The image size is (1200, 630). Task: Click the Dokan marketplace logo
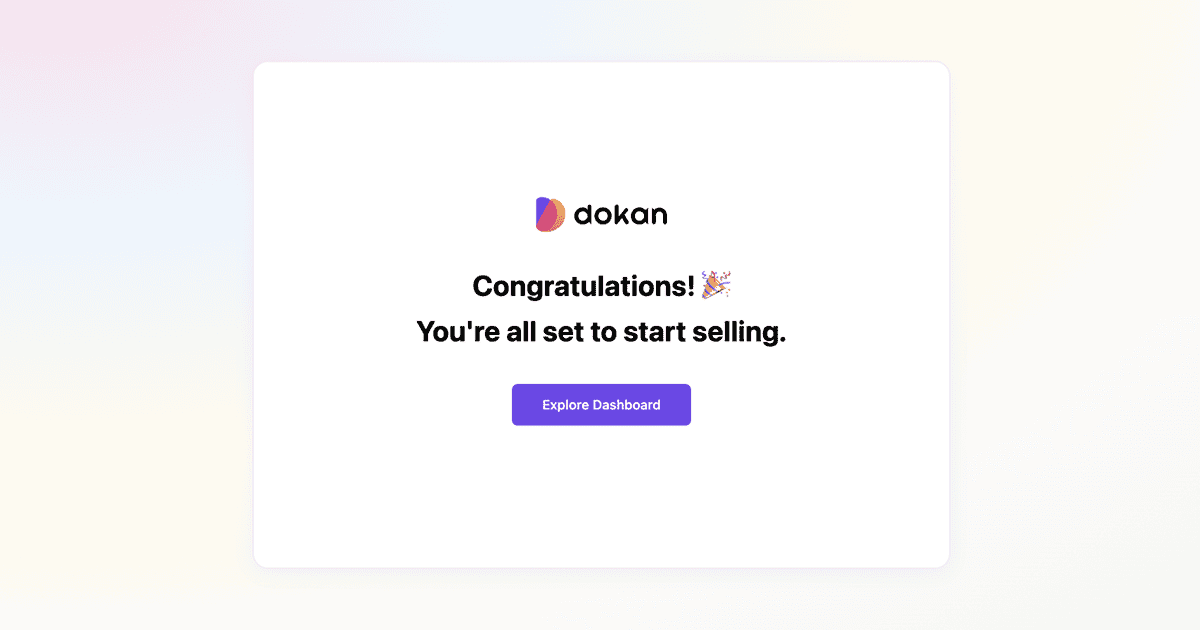[x=600, y=212]
